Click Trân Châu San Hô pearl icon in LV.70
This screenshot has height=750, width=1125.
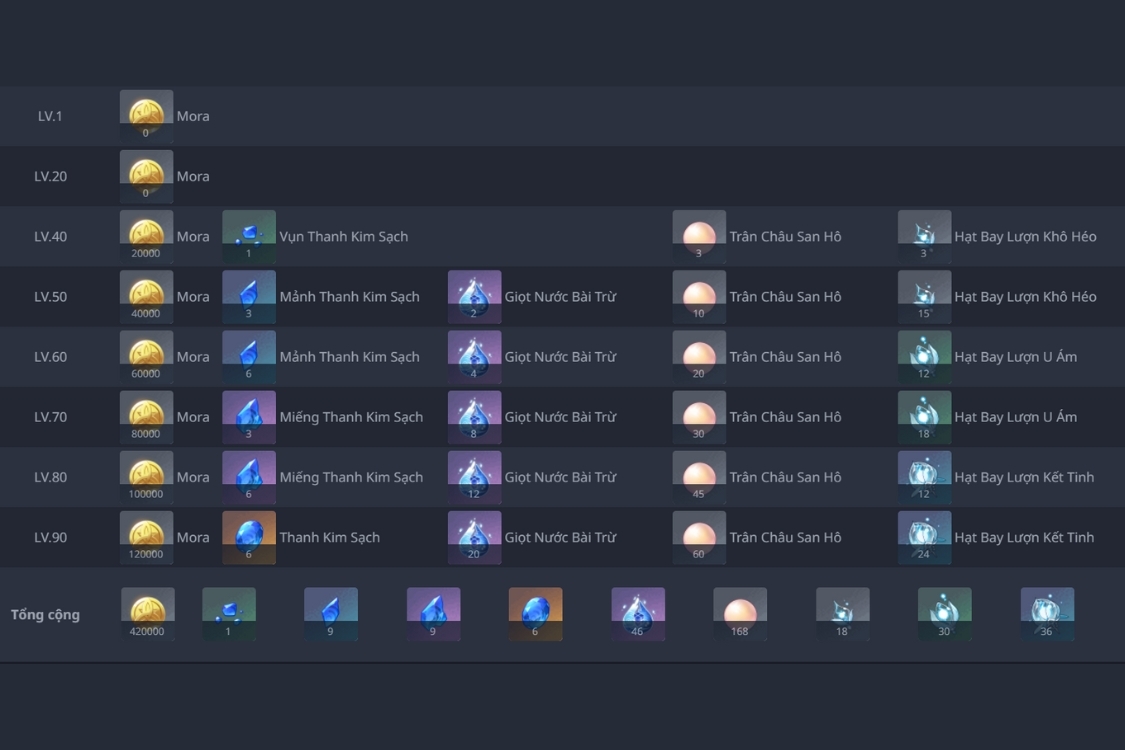tap(699, 417)
